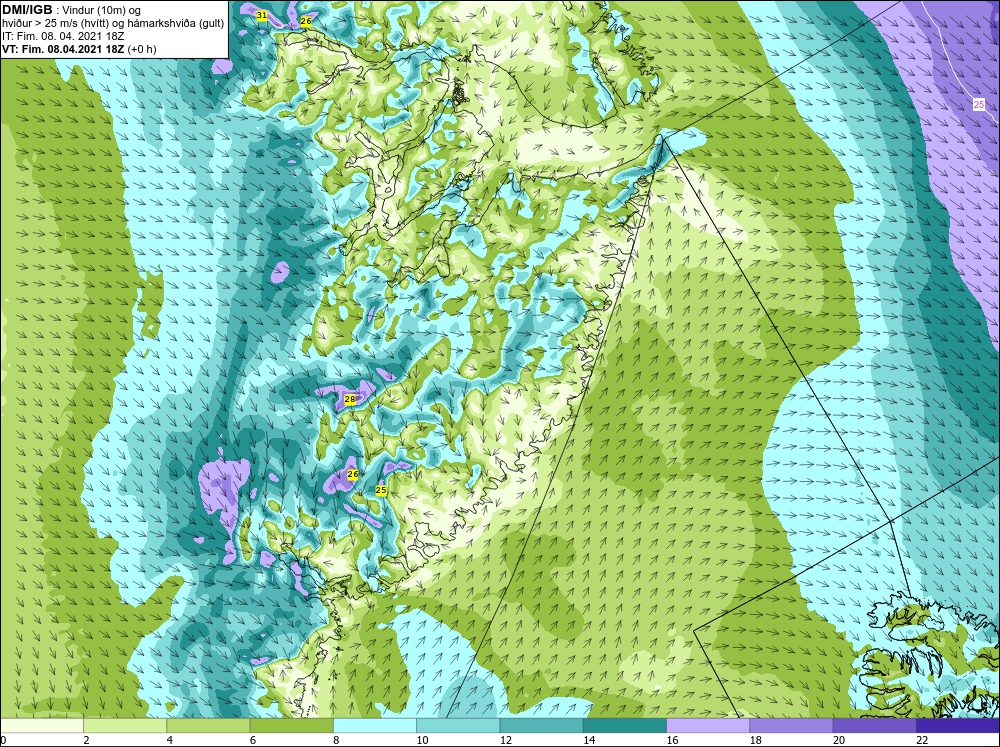Click the DMI/IGB Vindur (10m) title line
The width and height of the screenshot is (1000, 747).
tap(71, 10)
